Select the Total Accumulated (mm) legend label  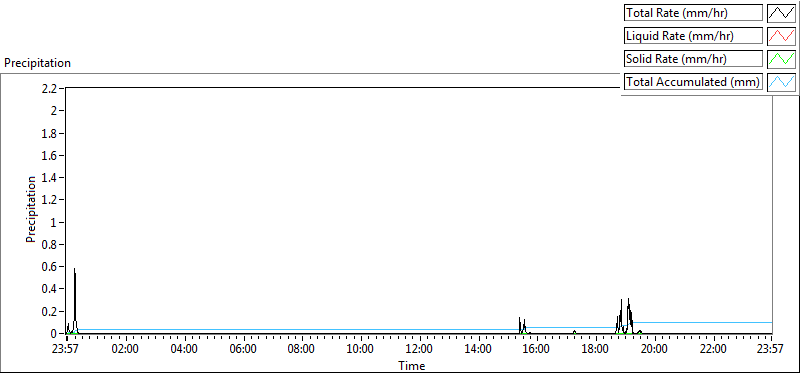[x=693, y=82]
